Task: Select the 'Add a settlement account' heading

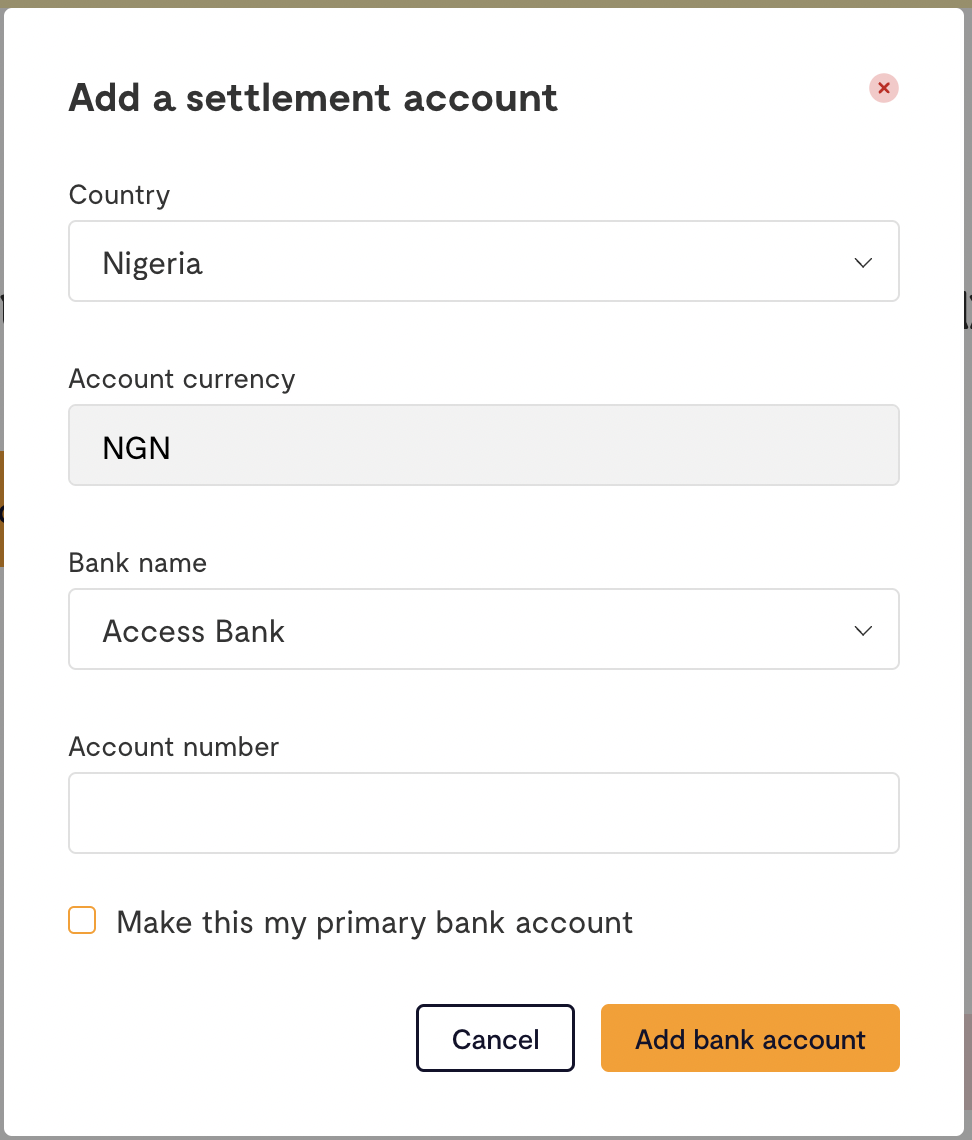Action: click(313, 97)
